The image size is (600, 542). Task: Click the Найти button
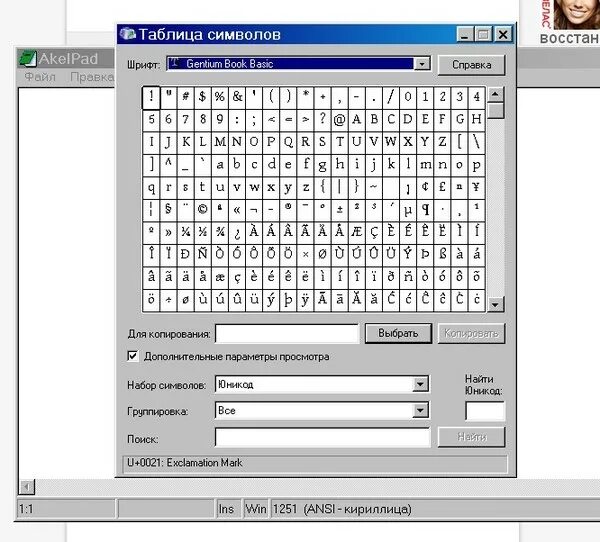[x=471, y=437]
